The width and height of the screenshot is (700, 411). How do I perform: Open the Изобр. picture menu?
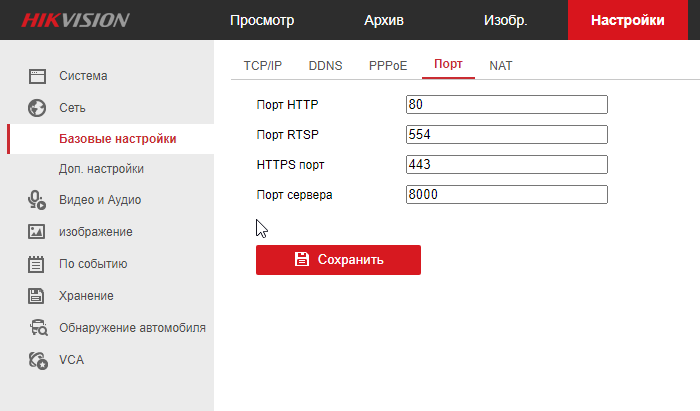pyautogui.click(x=506, y=20)
